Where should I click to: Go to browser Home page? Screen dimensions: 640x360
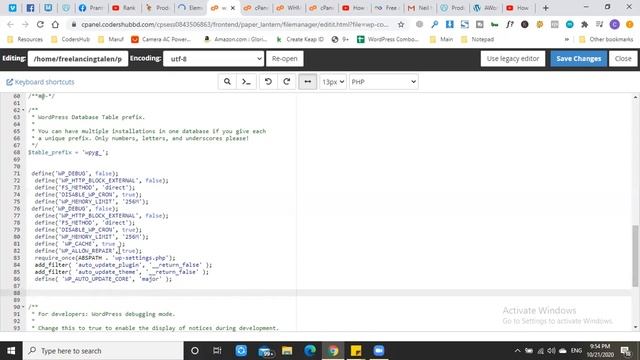(55, 24)
